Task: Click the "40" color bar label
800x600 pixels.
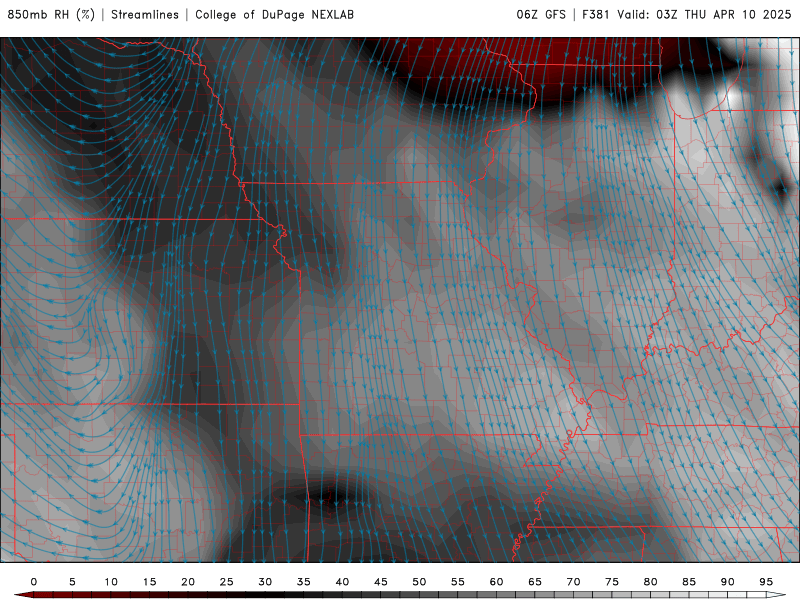Action: (342, 582)
